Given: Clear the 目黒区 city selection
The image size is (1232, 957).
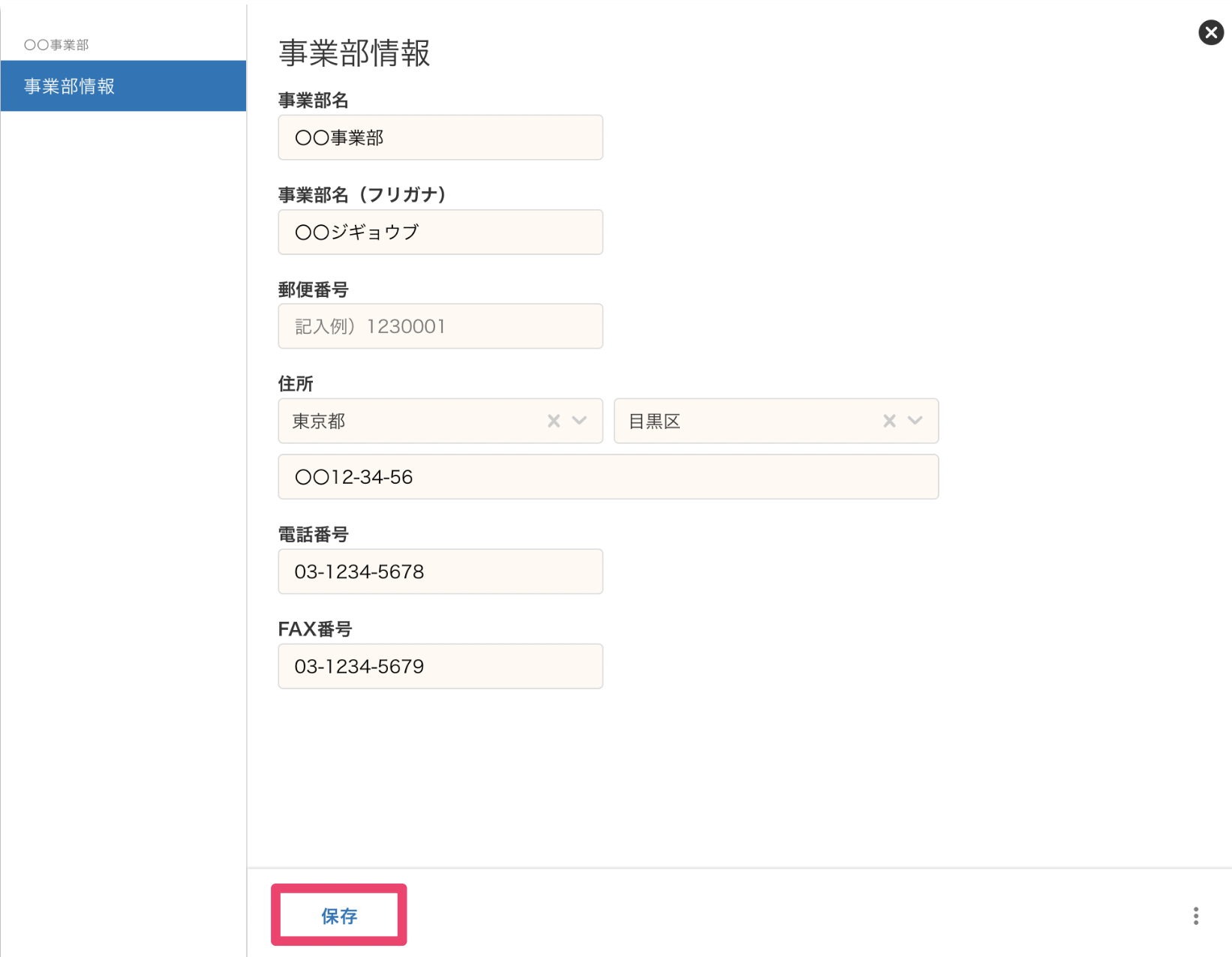Looking at the screenshot, I should pyautogui.click(x=889, y=421).
